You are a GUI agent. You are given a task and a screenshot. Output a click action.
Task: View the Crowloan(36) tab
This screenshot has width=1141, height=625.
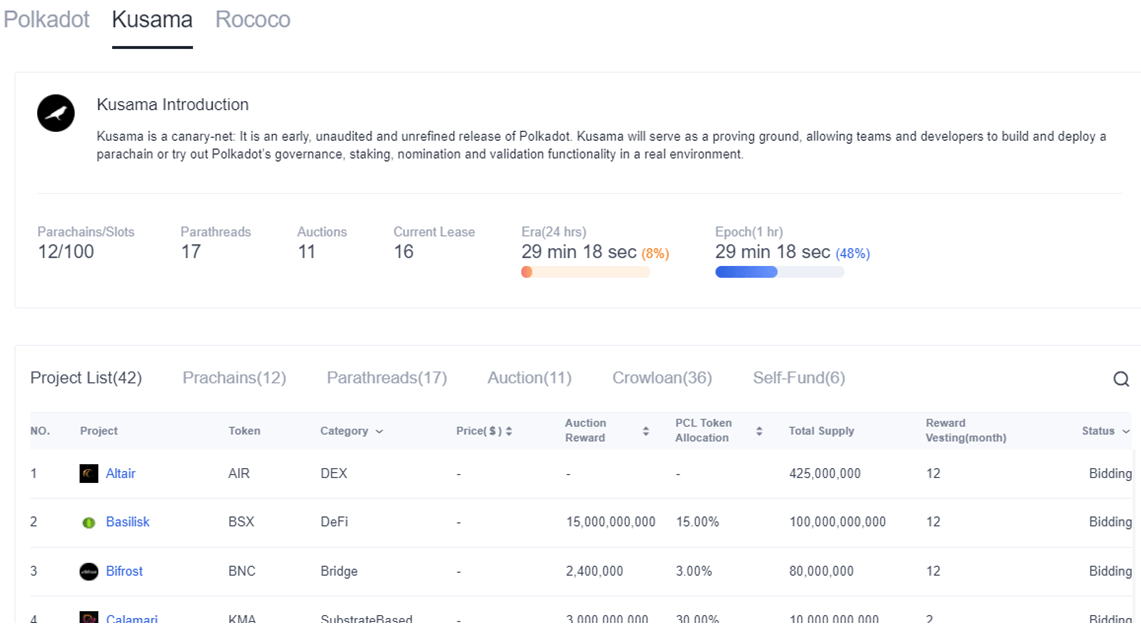click(x=662, y=378)
